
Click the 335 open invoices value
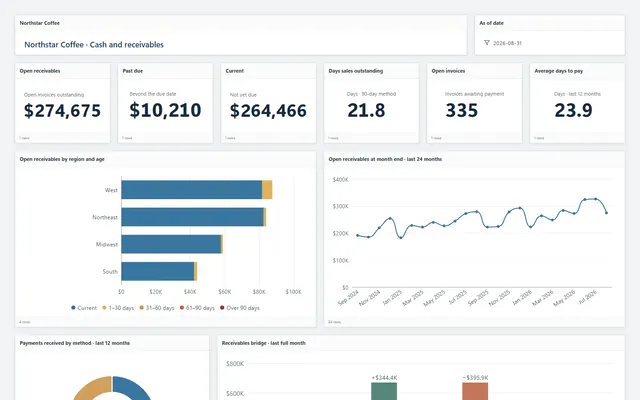coord(462,110)
